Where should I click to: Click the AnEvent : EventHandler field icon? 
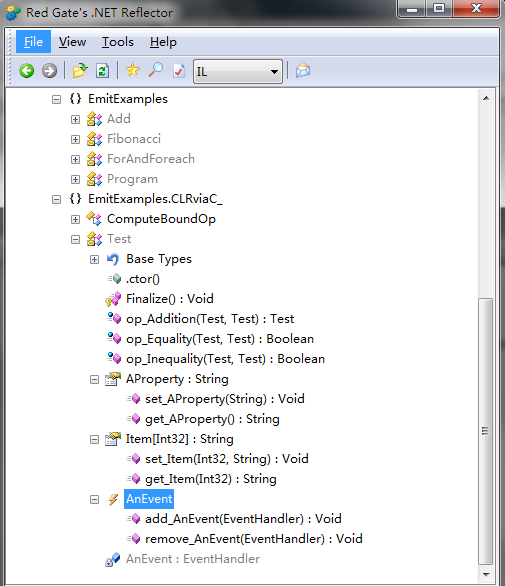[x=113, y=559]
